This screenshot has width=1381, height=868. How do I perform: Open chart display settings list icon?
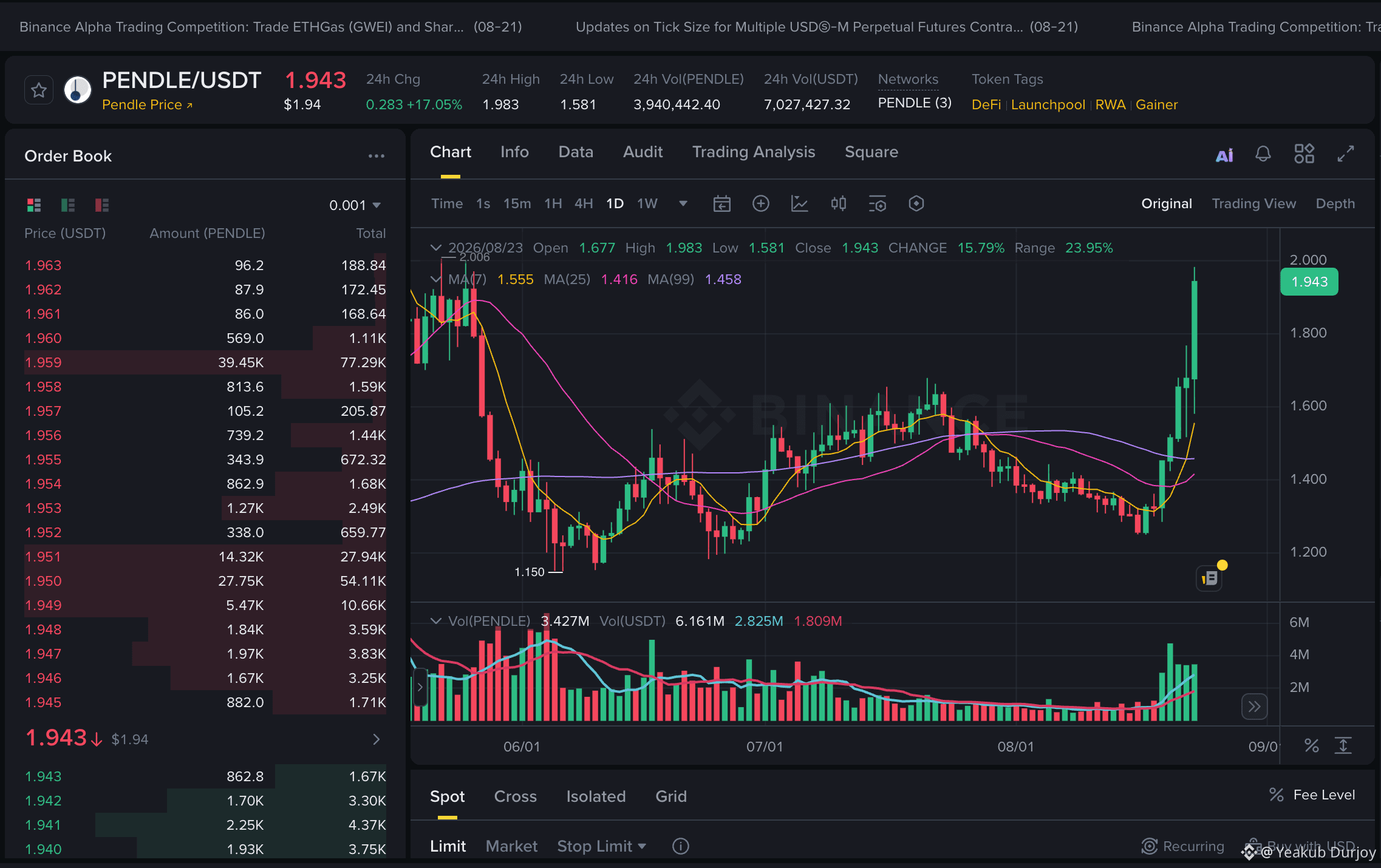877,203
